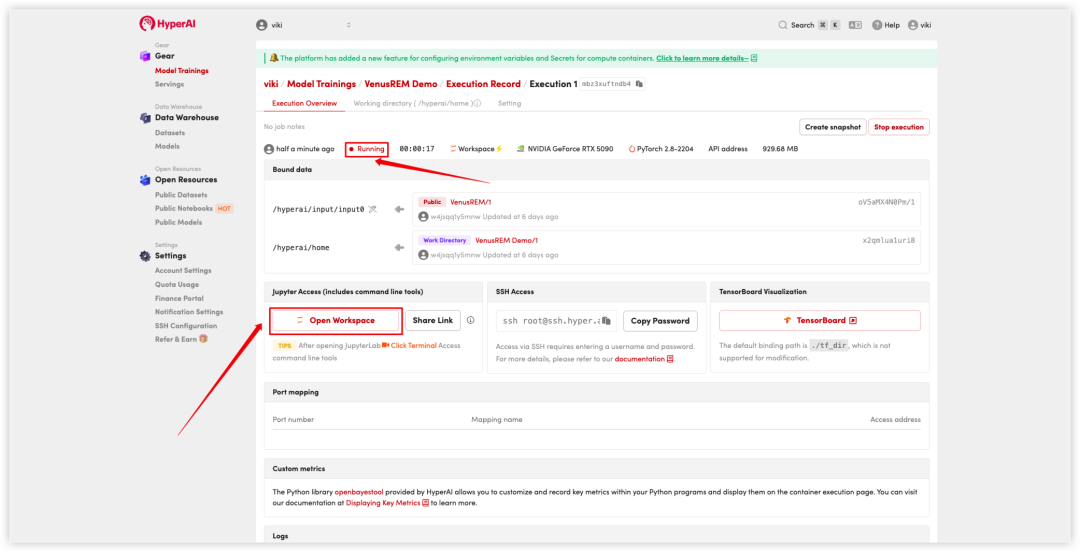Open the Working directory tab

[417, 103]
